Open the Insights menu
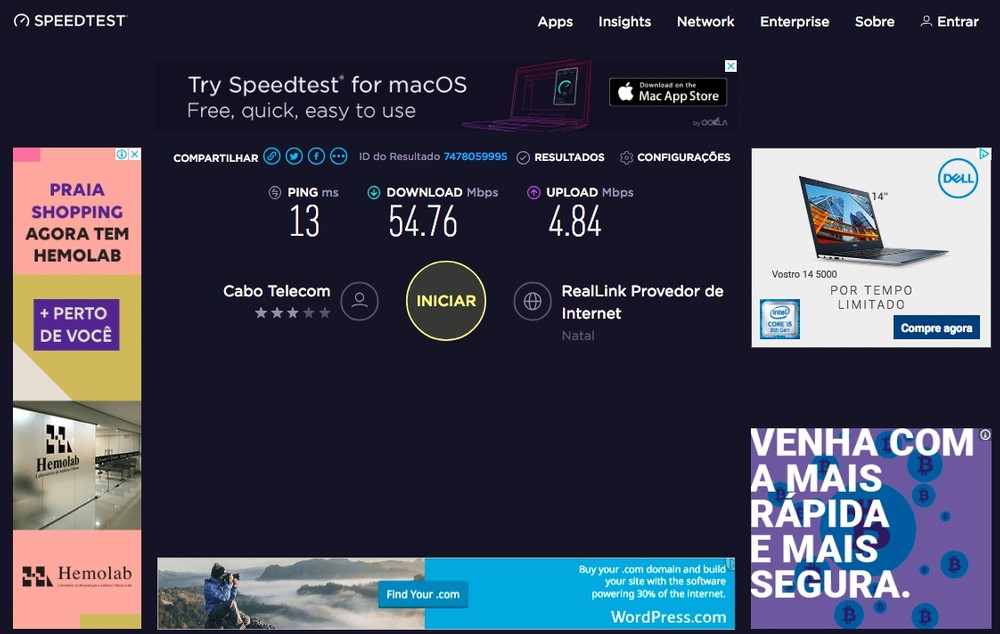Viewport: 1000px width, 634px height. click(x=624, y=22)
